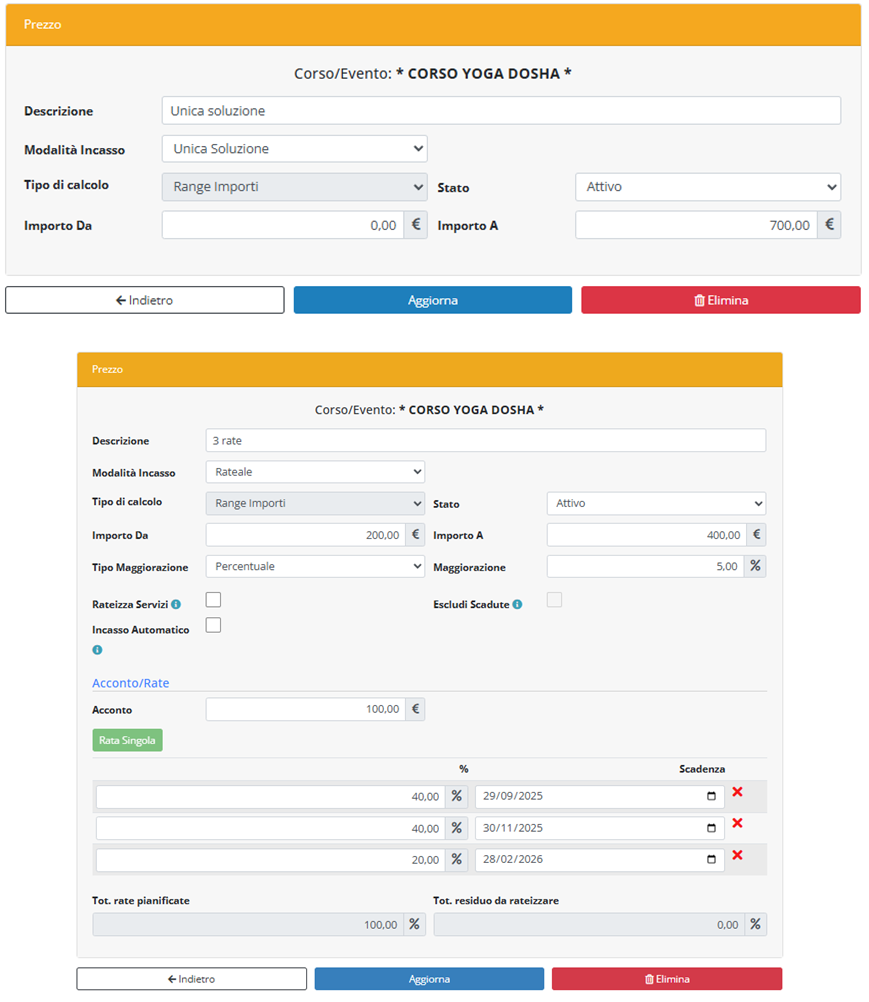Open the Acconto/Rate section link

pyautogui.click(x=130, y=683)
